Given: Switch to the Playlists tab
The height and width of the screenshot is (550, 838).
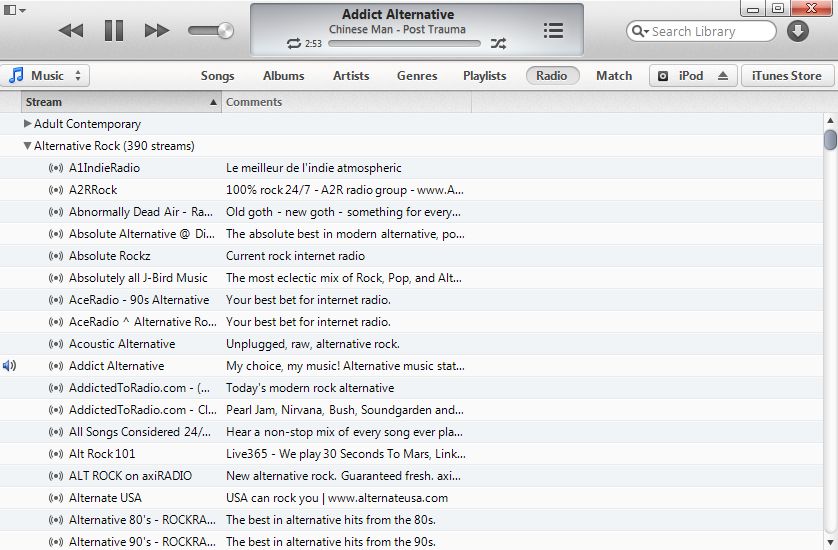Looking at the screenshot, I should click(484, 76).
